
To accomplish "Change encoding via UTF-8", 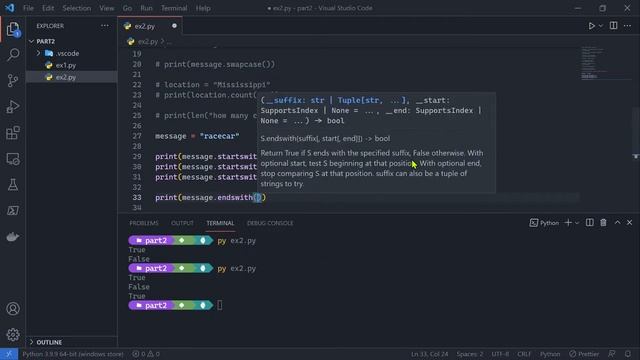I will coord(500,354).
